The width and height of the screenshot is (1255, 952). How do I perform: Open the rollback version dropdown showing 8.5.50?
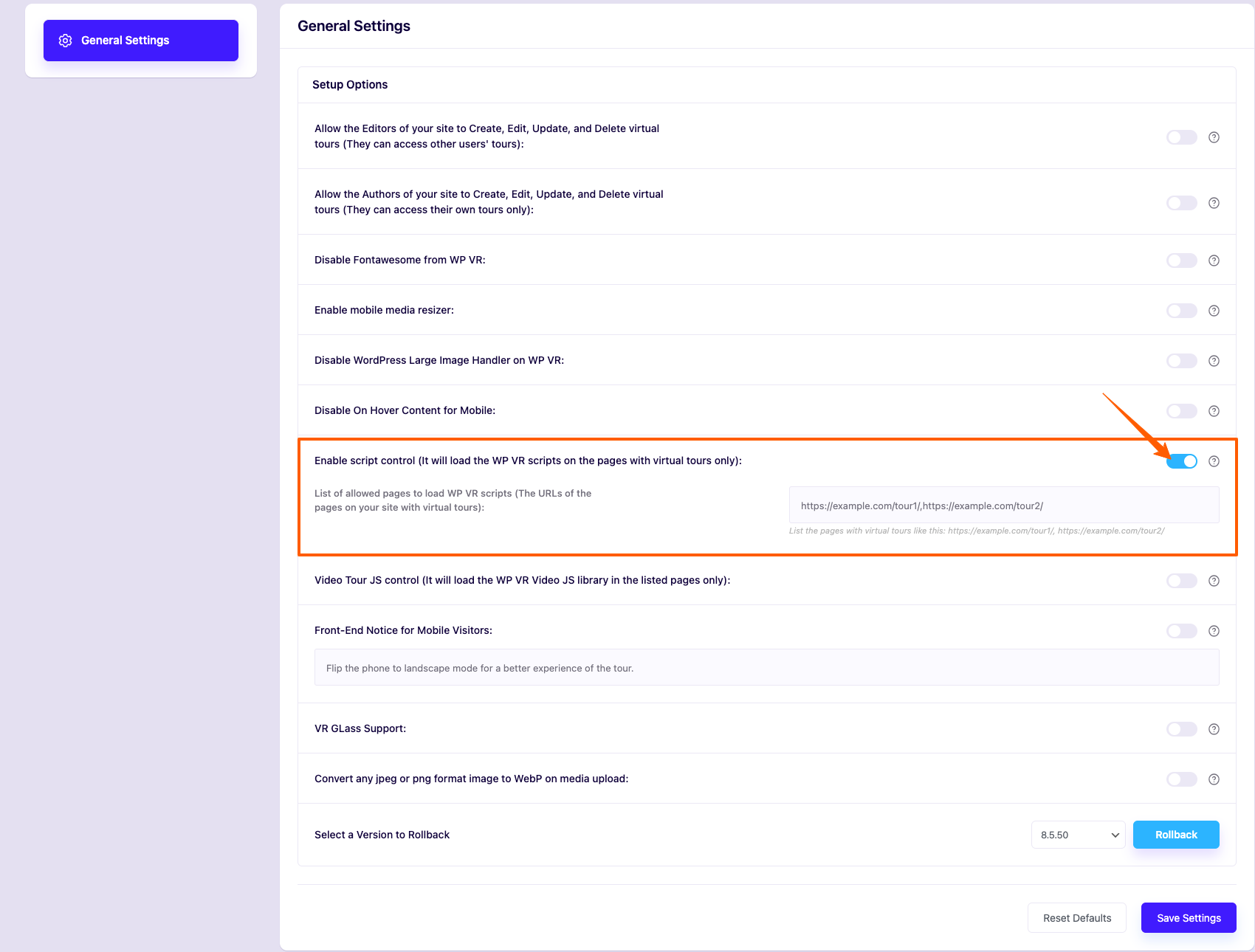(1078, 835)
